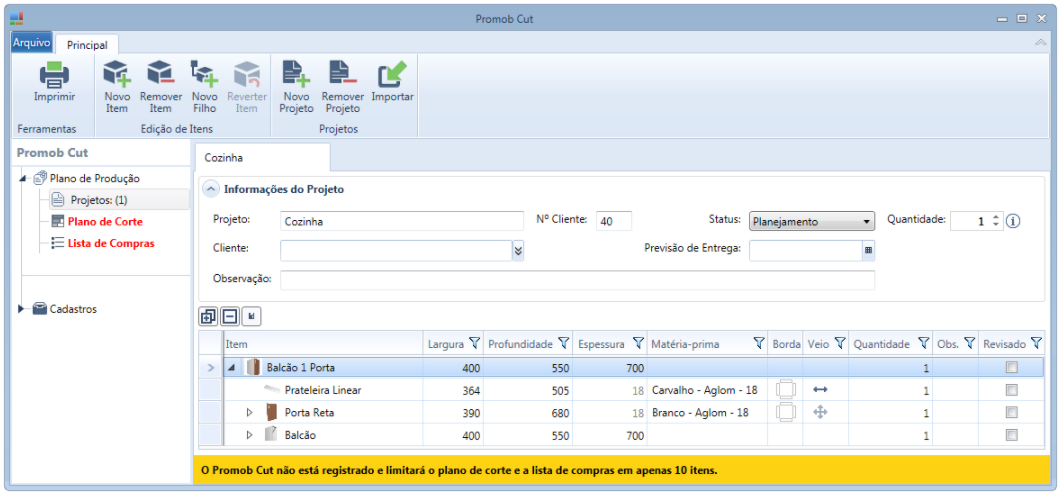Open the Status dropdown showing Planejamento
The width and height of the screenshot is (1059, 493).
[812, 221]
